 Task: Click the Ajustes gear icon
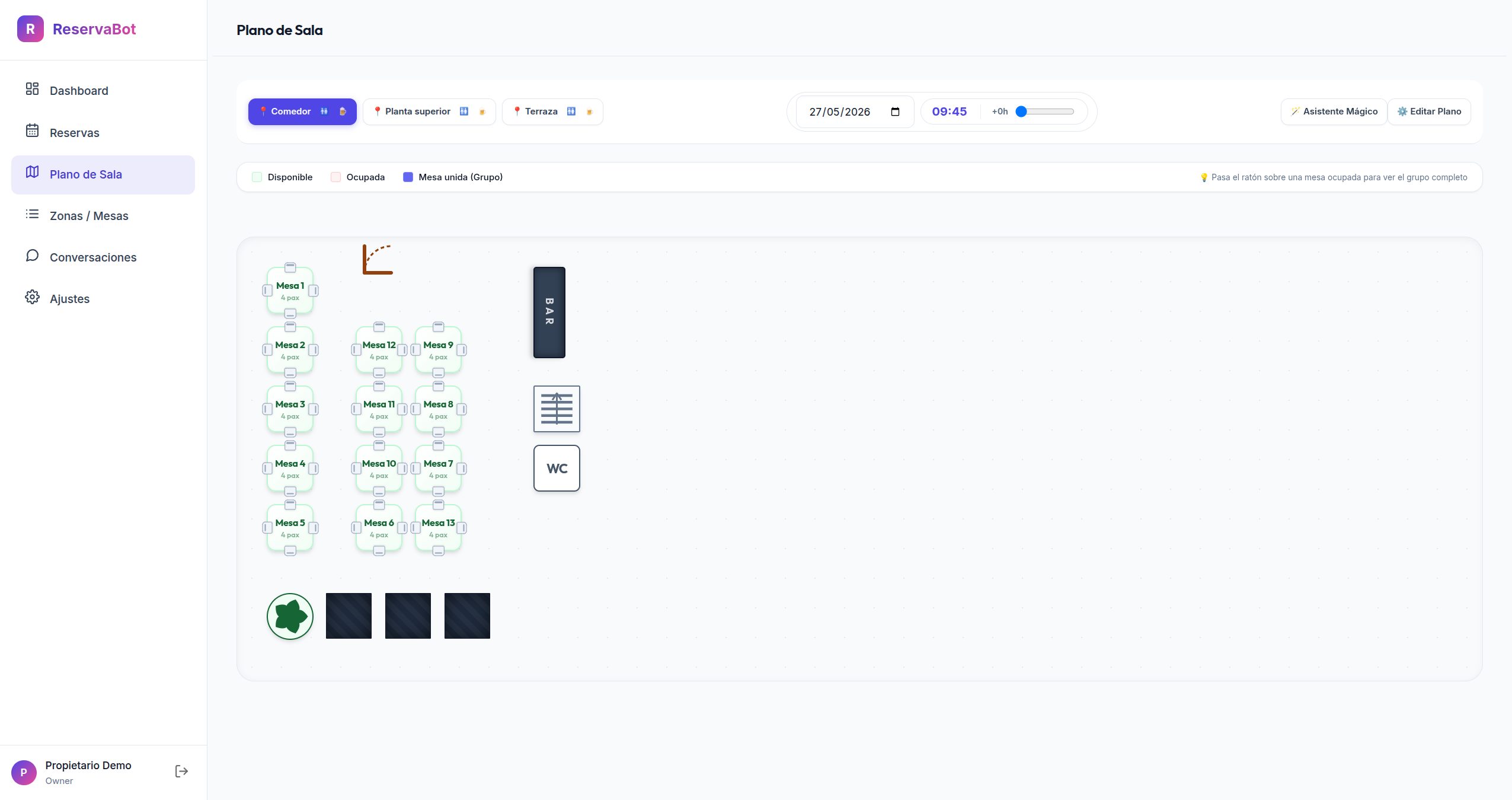click(x=32, y=297)
